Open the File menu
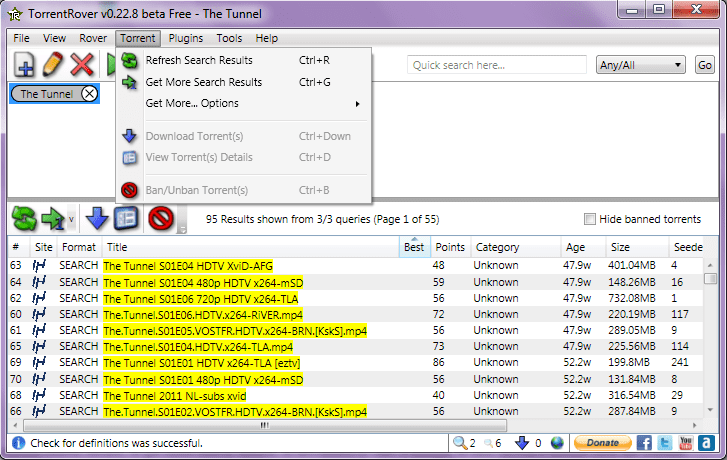This screenshot has width=727, height=460. [21, 38]
